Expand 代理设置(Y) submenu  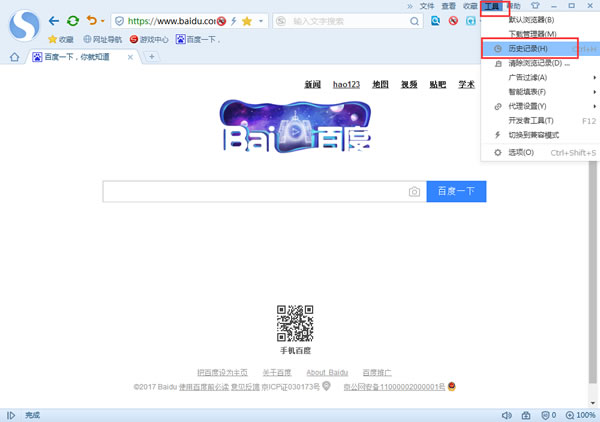pyautogui.click(x=540, y=106)
